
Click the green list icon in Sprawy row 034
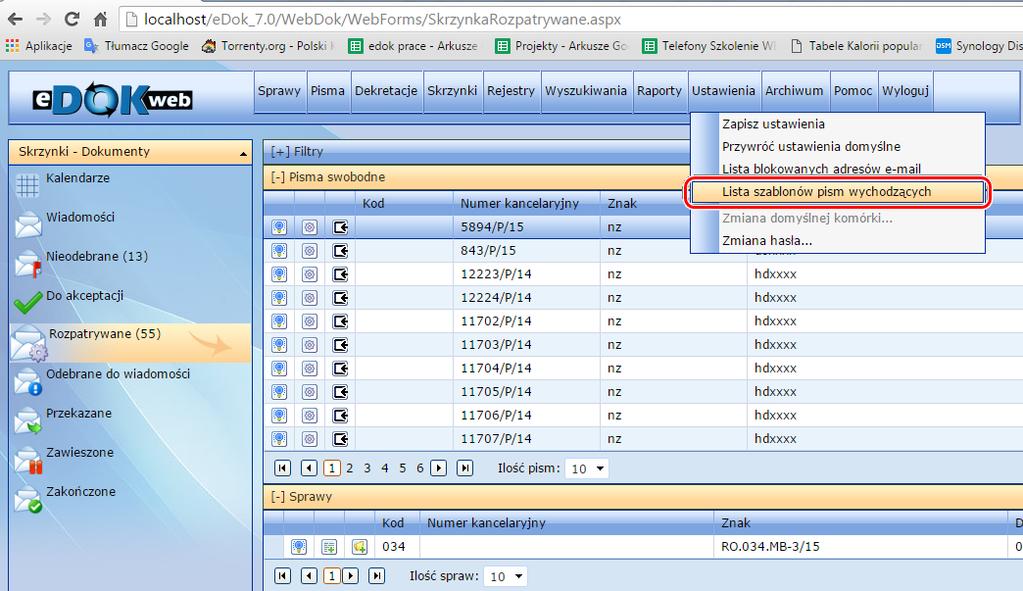pyautogui.click(x=329, y=547)
